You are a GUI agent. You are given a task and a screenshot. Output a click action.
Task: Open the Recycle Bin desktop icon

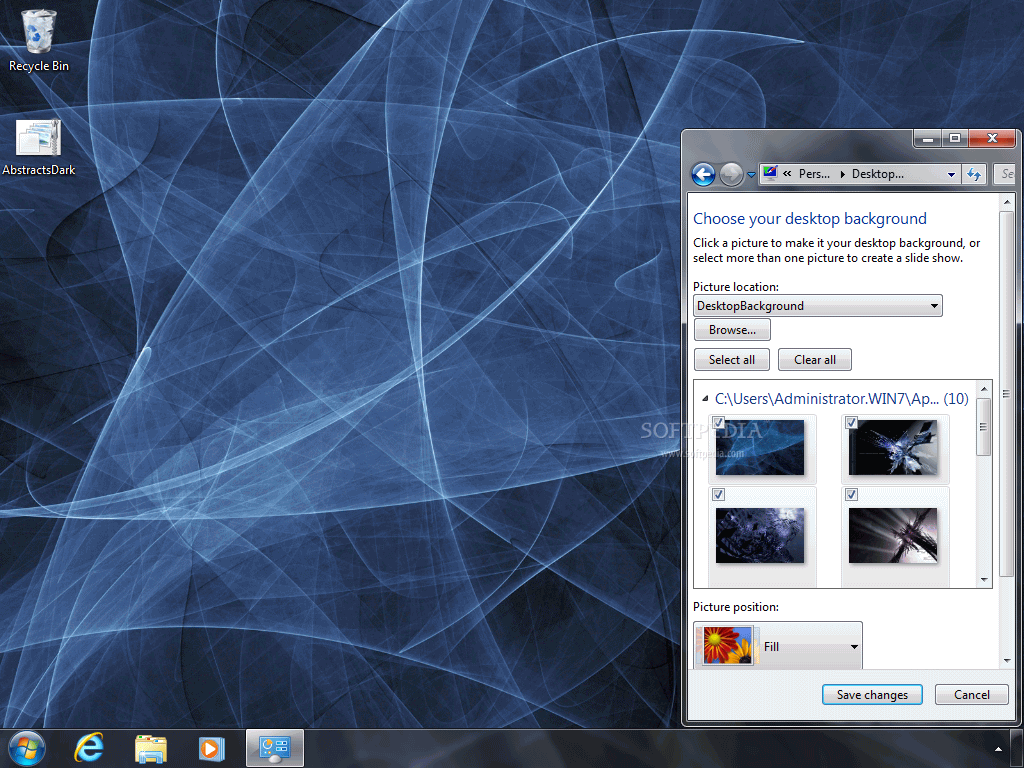pyautogui.click(x=39, y=40)
